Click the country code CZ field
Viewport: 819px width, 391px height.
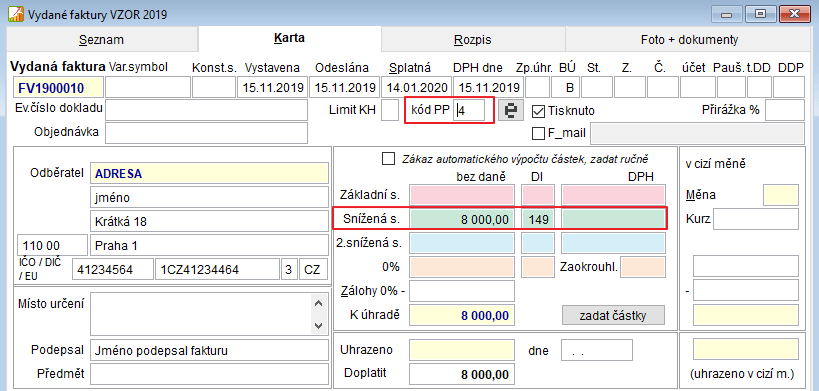click(313, 269)
